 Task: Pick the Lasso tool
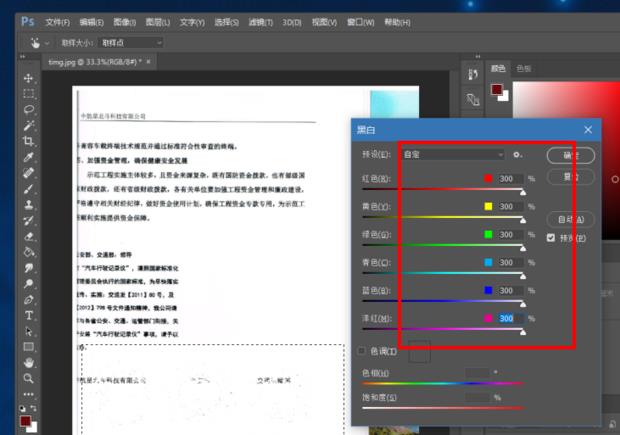tap(29, 109)
